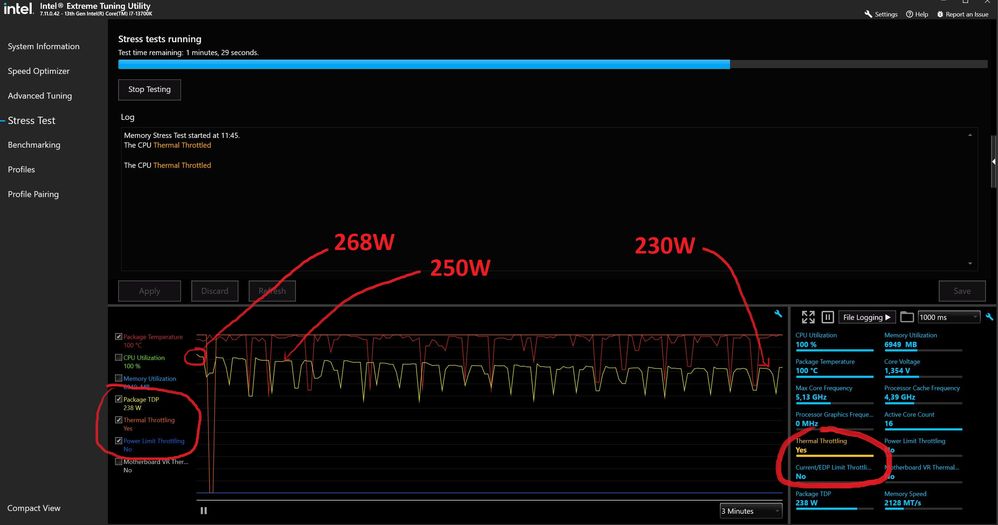This screenshot has height=525, width=998.
Task: Click Processor Graphics Frequency 0 MHz tile
Action: 834,420
